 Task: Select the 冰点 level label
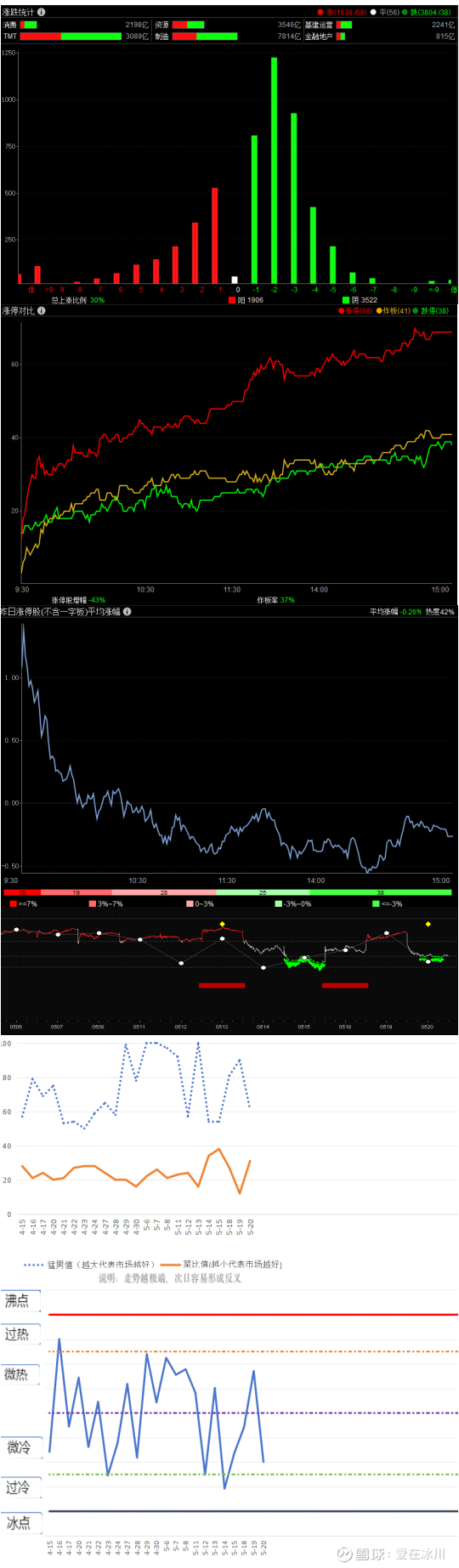coord(19,1523)
